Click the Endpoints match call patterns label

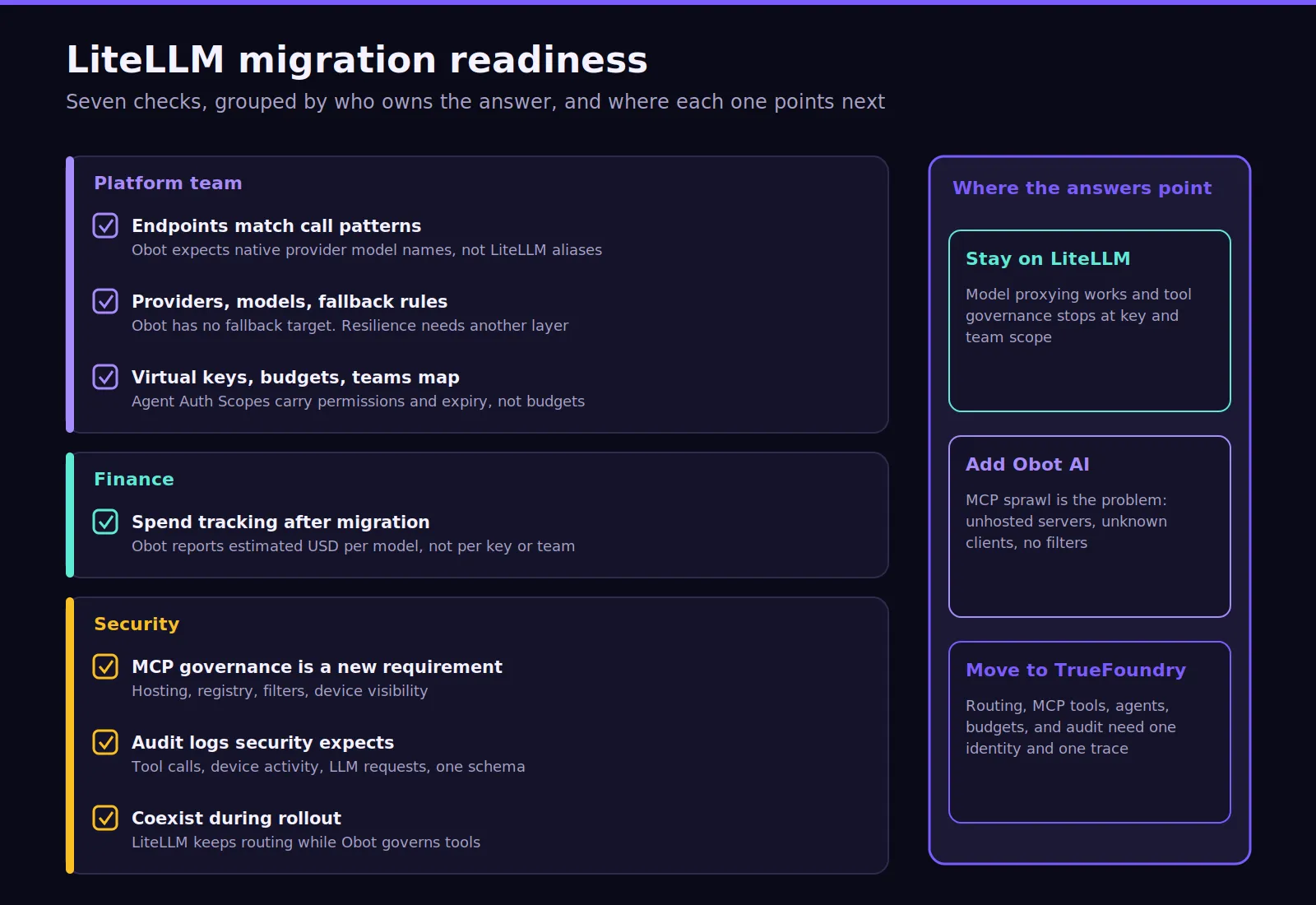click(x=276, y=225)
